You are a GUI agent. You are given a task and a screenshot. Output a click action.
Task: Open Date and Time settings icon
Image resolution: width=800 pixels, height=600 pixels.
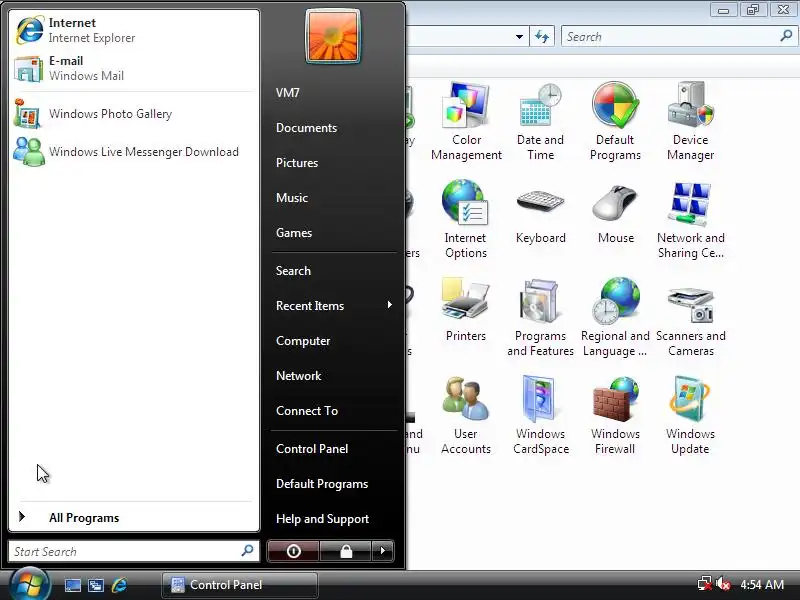pos(540,121)
